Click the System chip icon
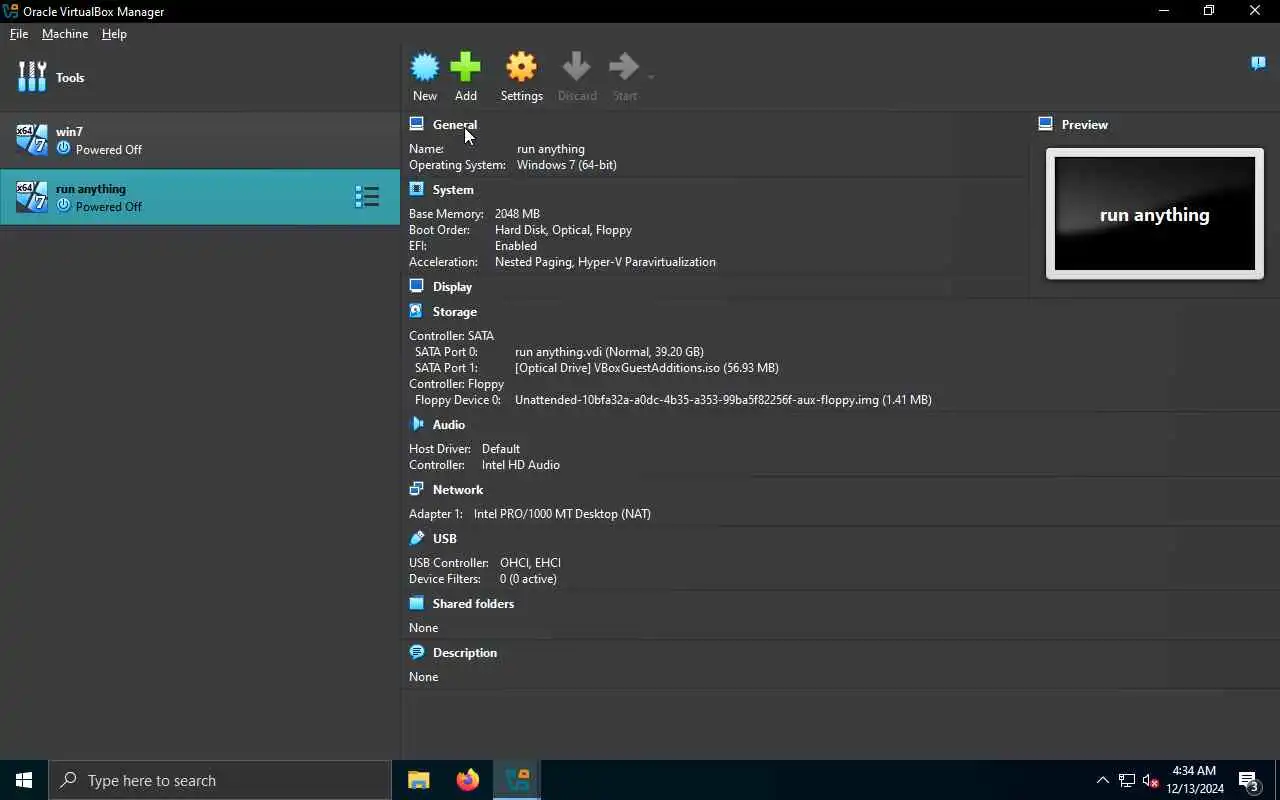The height and width of the screenshot is (800, 1280). (416, 189)
